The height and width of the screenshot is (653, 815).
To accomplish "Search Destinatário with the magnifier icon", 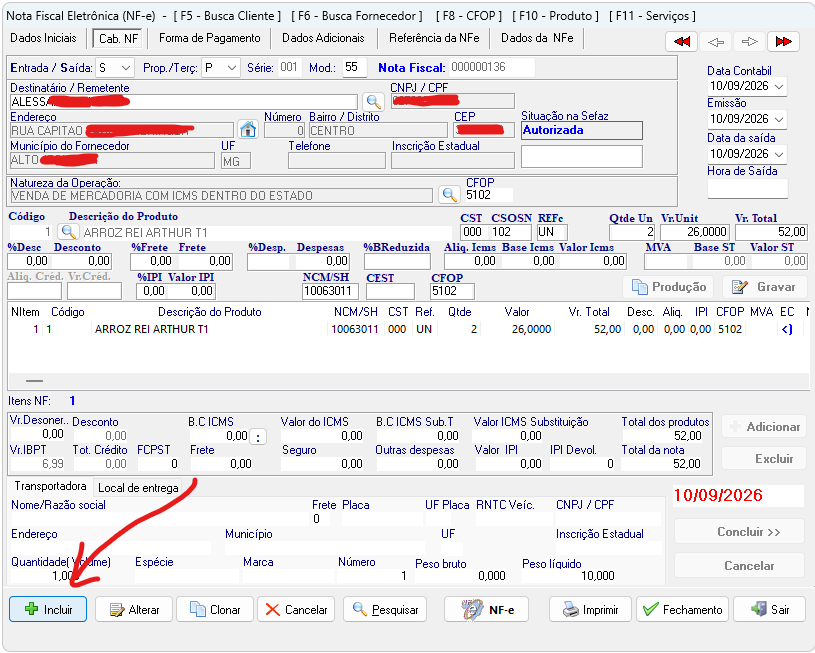I will (373, 101).
